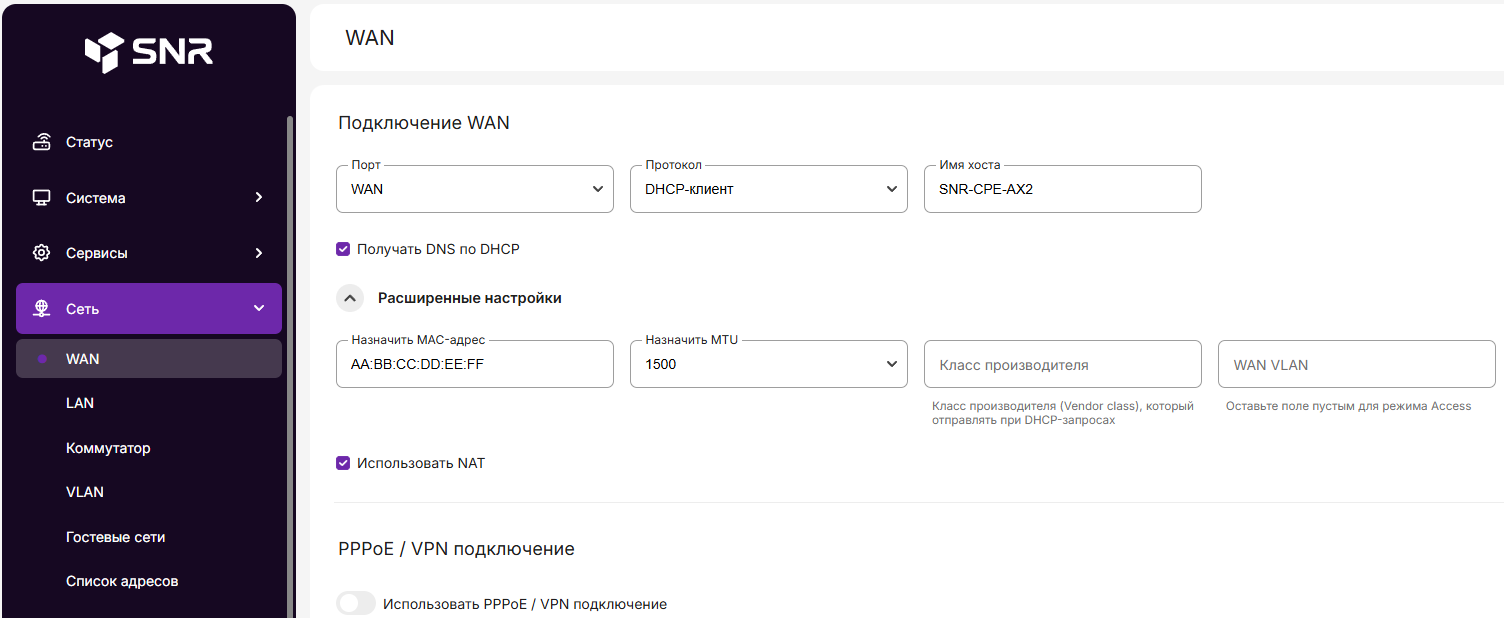Go to the Коммутатор page
This screenshot has height=618, width=1504.
108,448
